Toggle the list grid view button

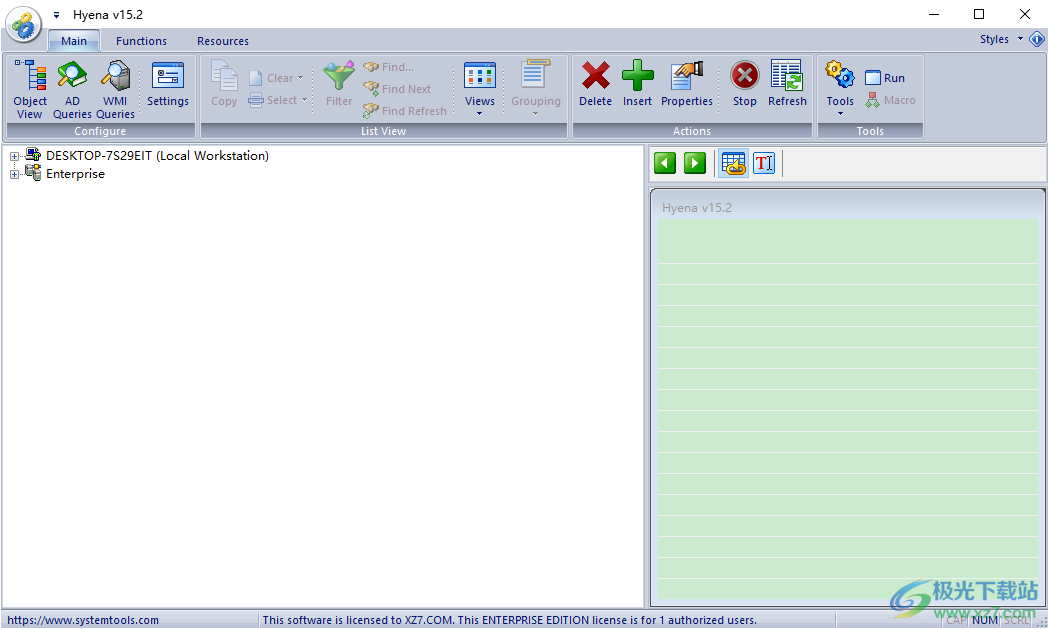(x=734, y=163)
